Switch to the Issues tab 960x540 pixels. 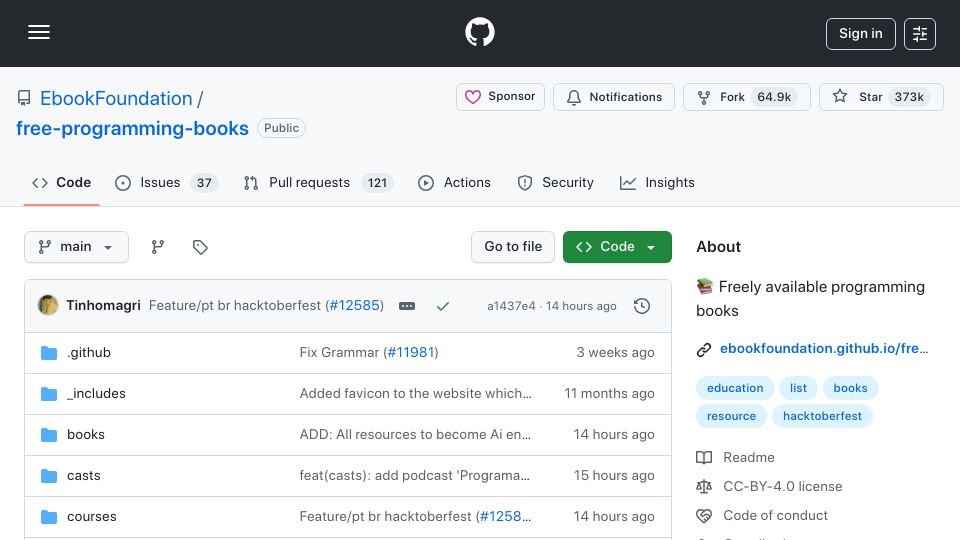pos(167,182)
